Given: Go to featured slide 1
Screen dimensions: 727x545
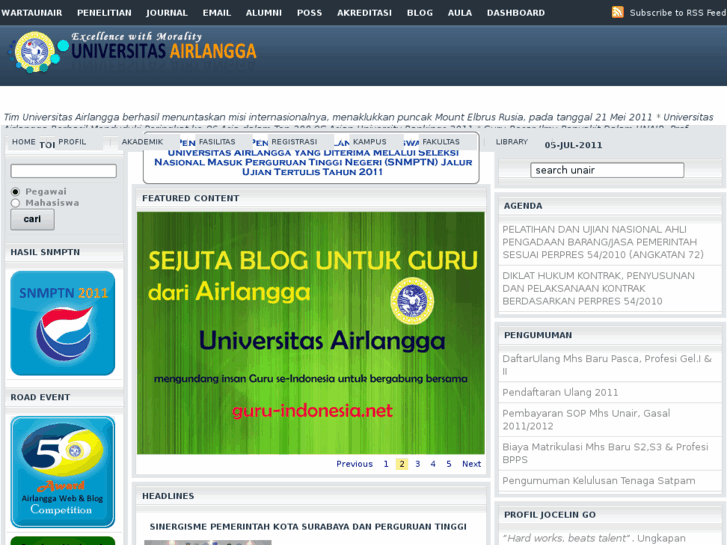Looking at the screenshot, I should (386, 464).
